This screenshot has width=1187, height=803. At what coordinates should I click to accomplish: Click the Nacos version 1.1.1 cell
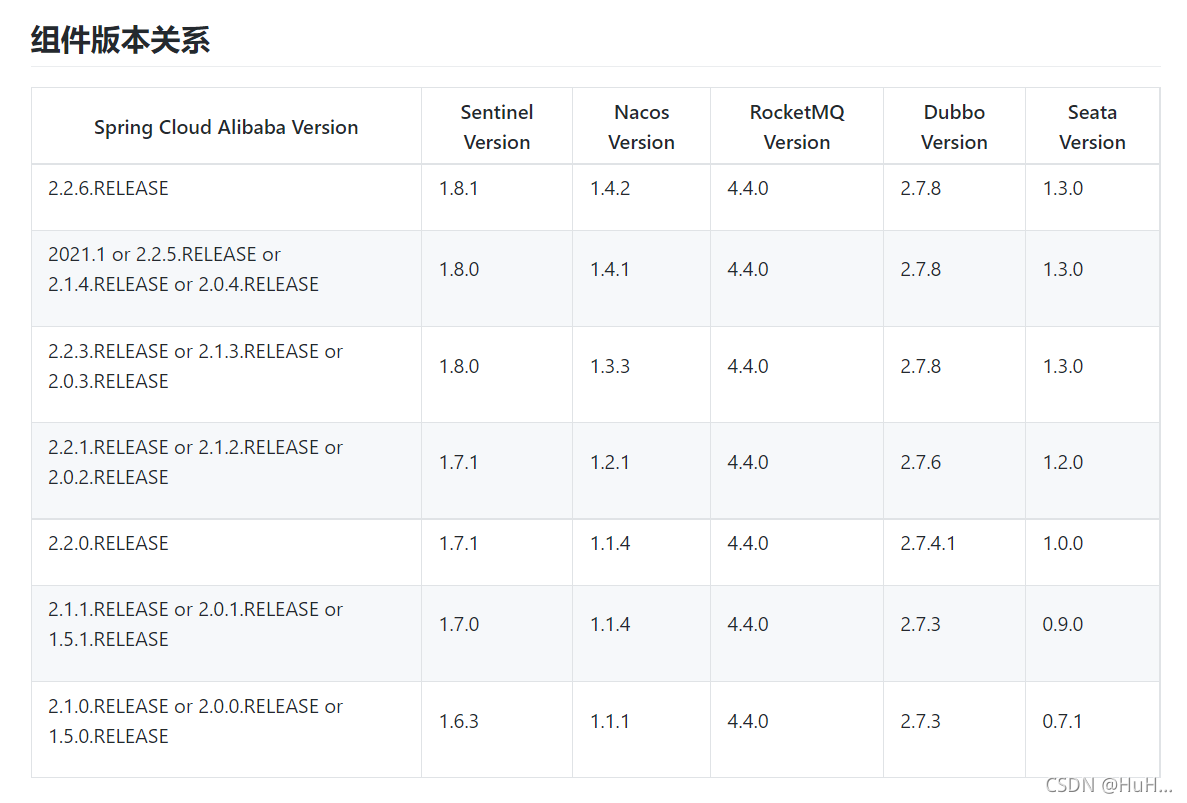click(610, 720)
